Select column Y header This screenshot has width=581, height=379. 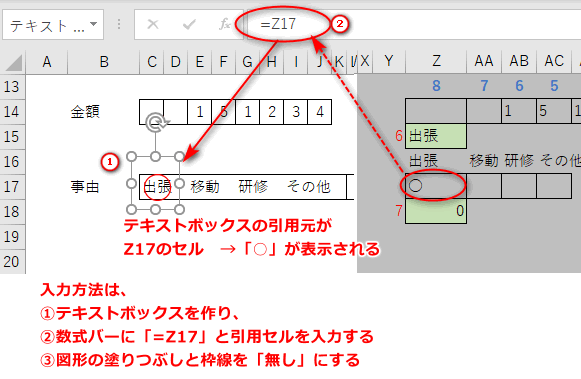pyautogui.click(x=389, y=61)
